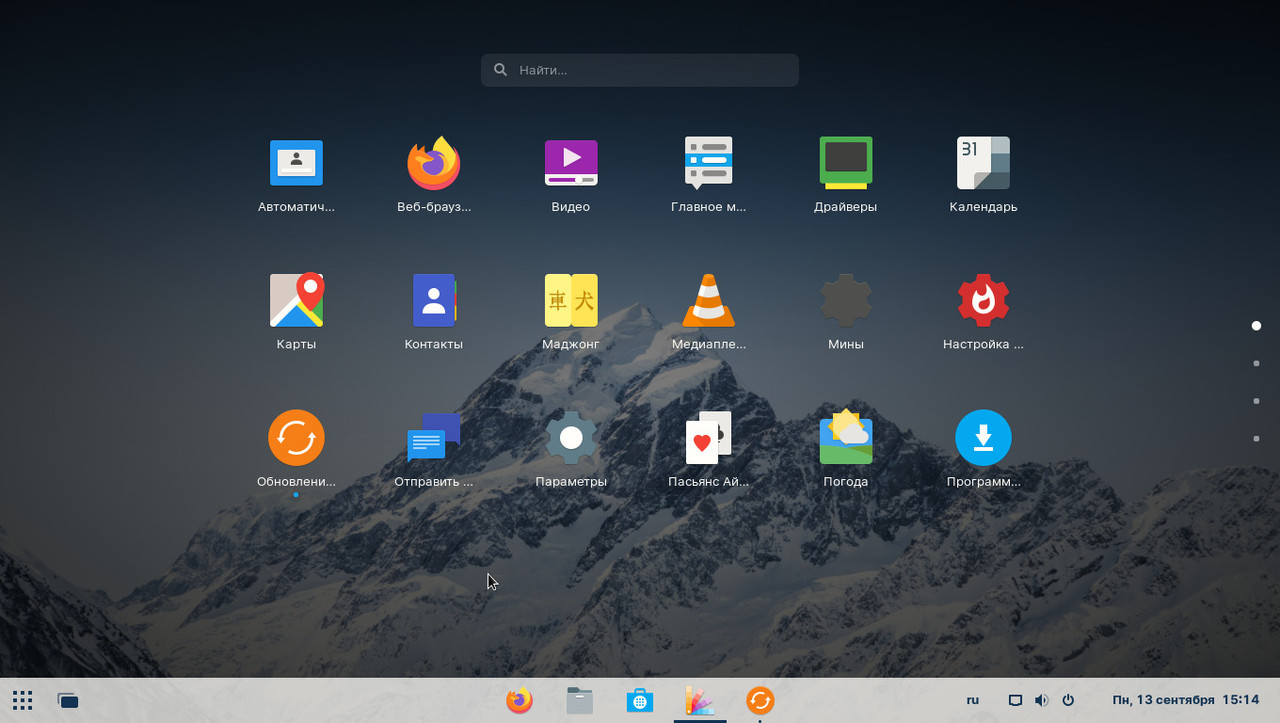Viewport: 1280px width, 723px height.
Task: Go to the fourth app page dot
Action: [x=1256, y=438]
